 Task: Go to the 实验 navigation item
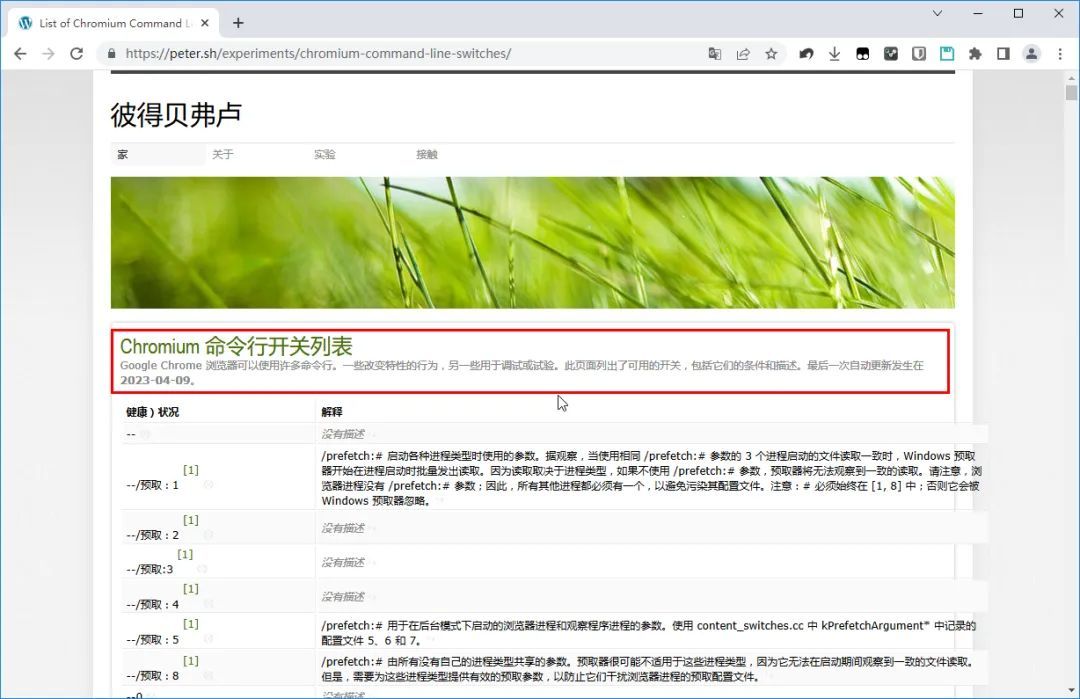point(325,155)
